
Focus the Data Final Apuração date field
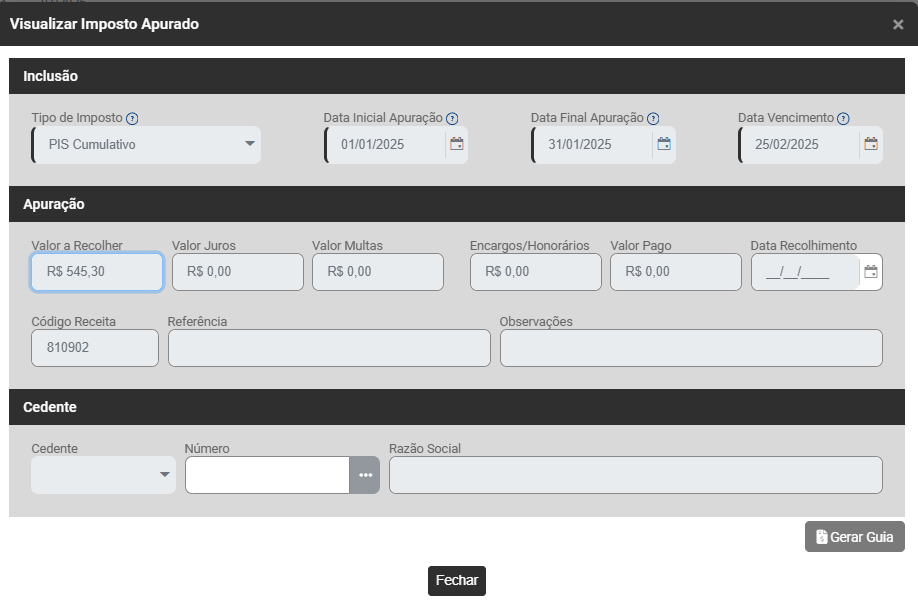[593, 145]
